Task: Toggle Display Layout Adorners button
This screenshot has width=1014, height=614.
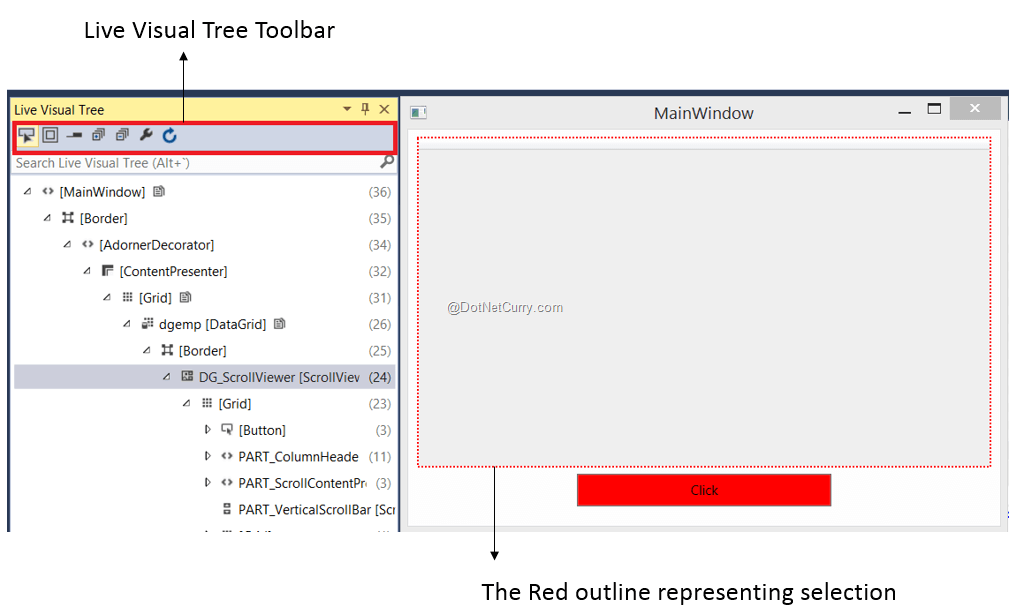Action: [50, 135]
